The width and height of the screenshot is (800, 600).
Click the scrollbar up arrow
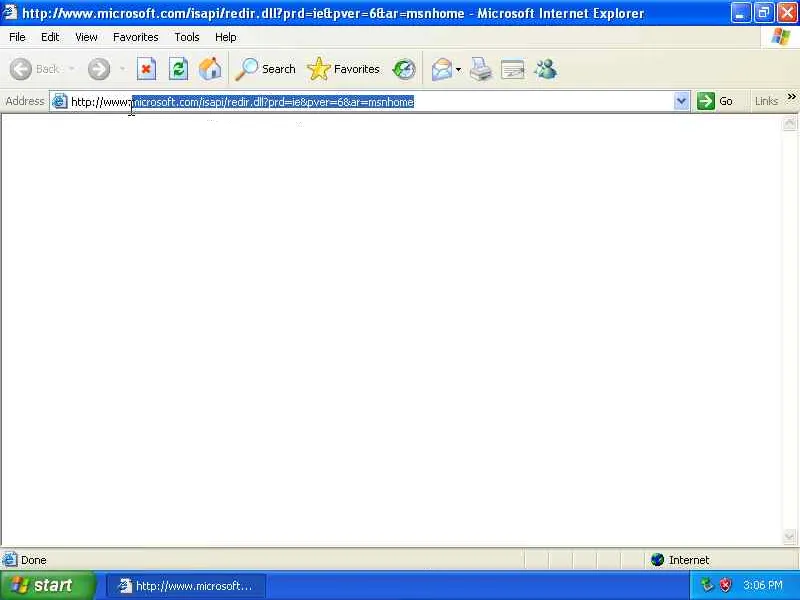coord(789,123)
